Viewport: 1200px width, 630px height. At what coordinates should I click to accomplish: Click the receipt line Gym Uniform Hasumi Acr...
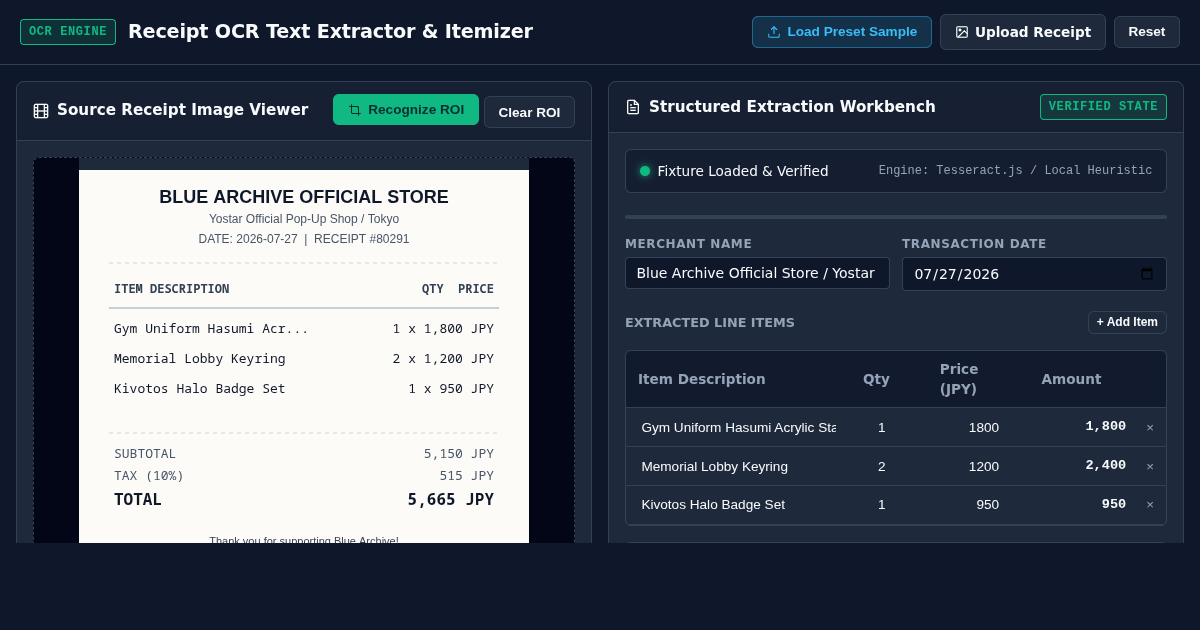point(211,328)
